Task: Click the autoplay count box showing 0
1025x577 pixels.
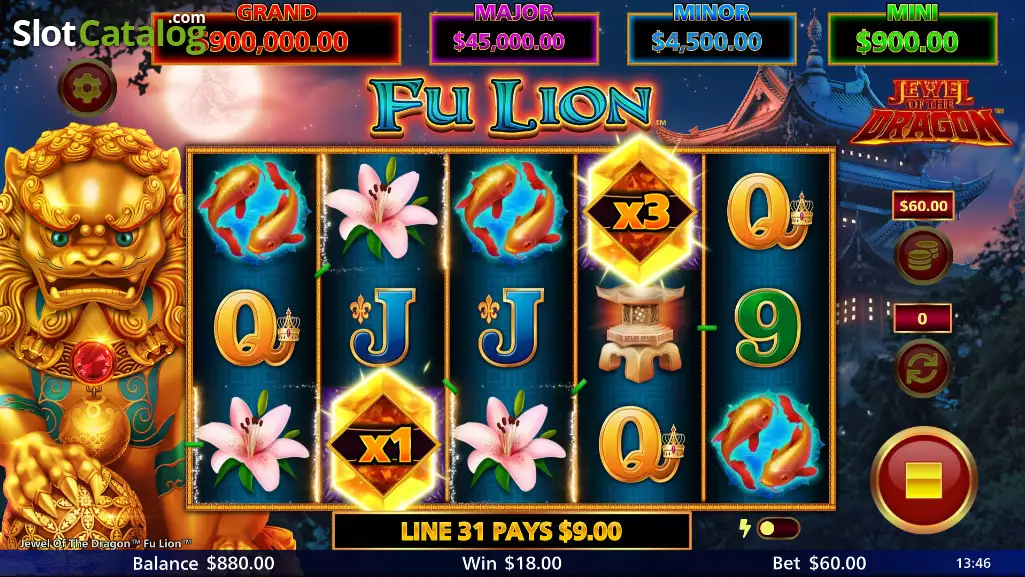Action: point(922,318)
